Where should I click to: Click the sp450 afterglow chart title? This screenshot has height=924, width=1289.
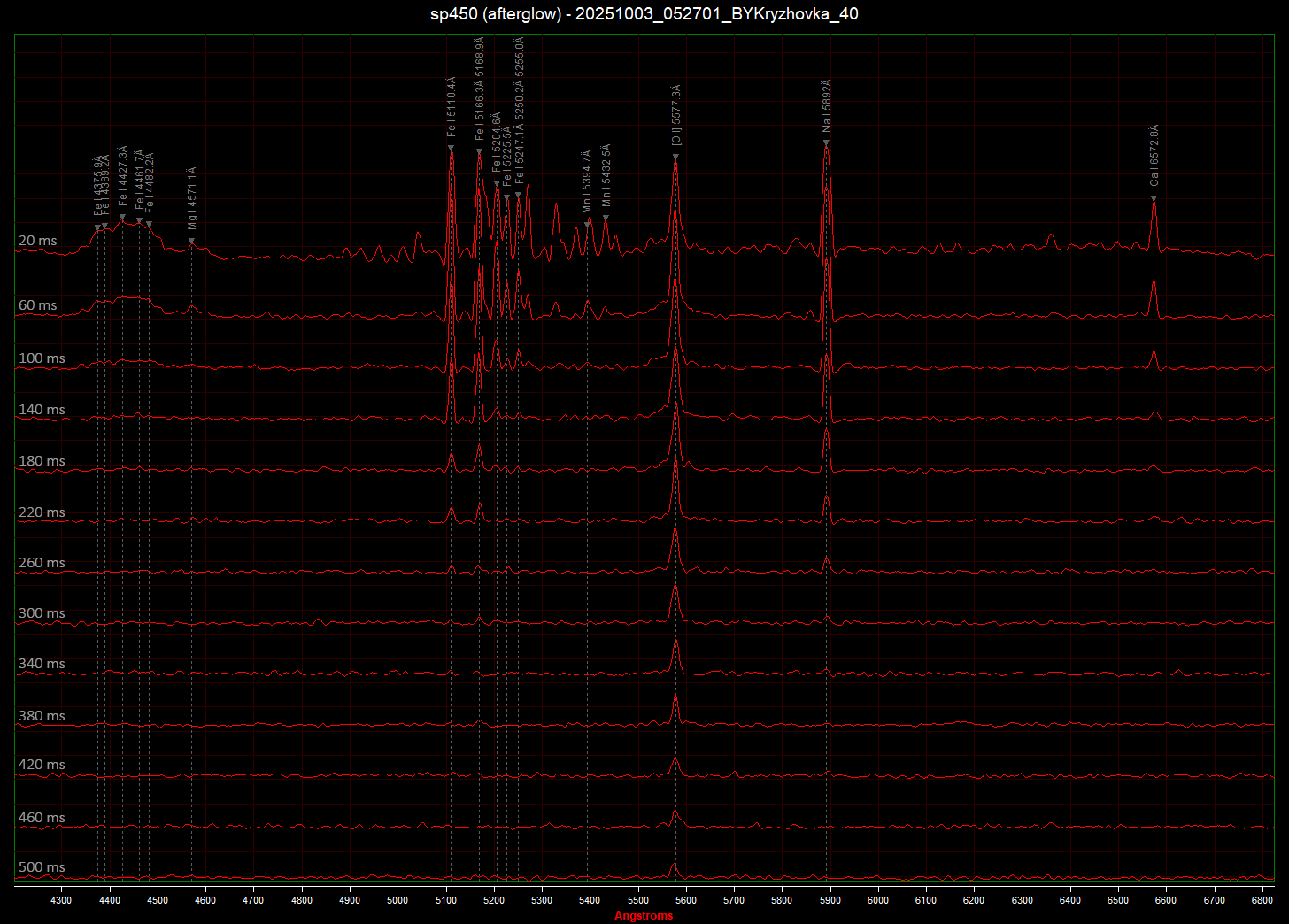tap(644, 13)
